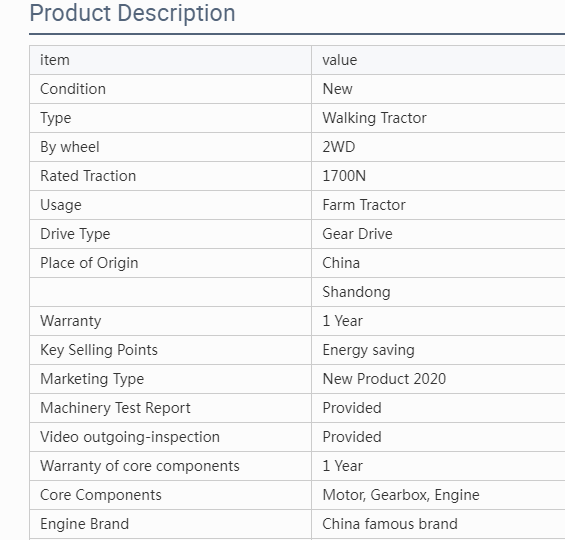The image size is (565, 540).
Task: Select the 'Energy saving' selling point
Action: [368, 350]
